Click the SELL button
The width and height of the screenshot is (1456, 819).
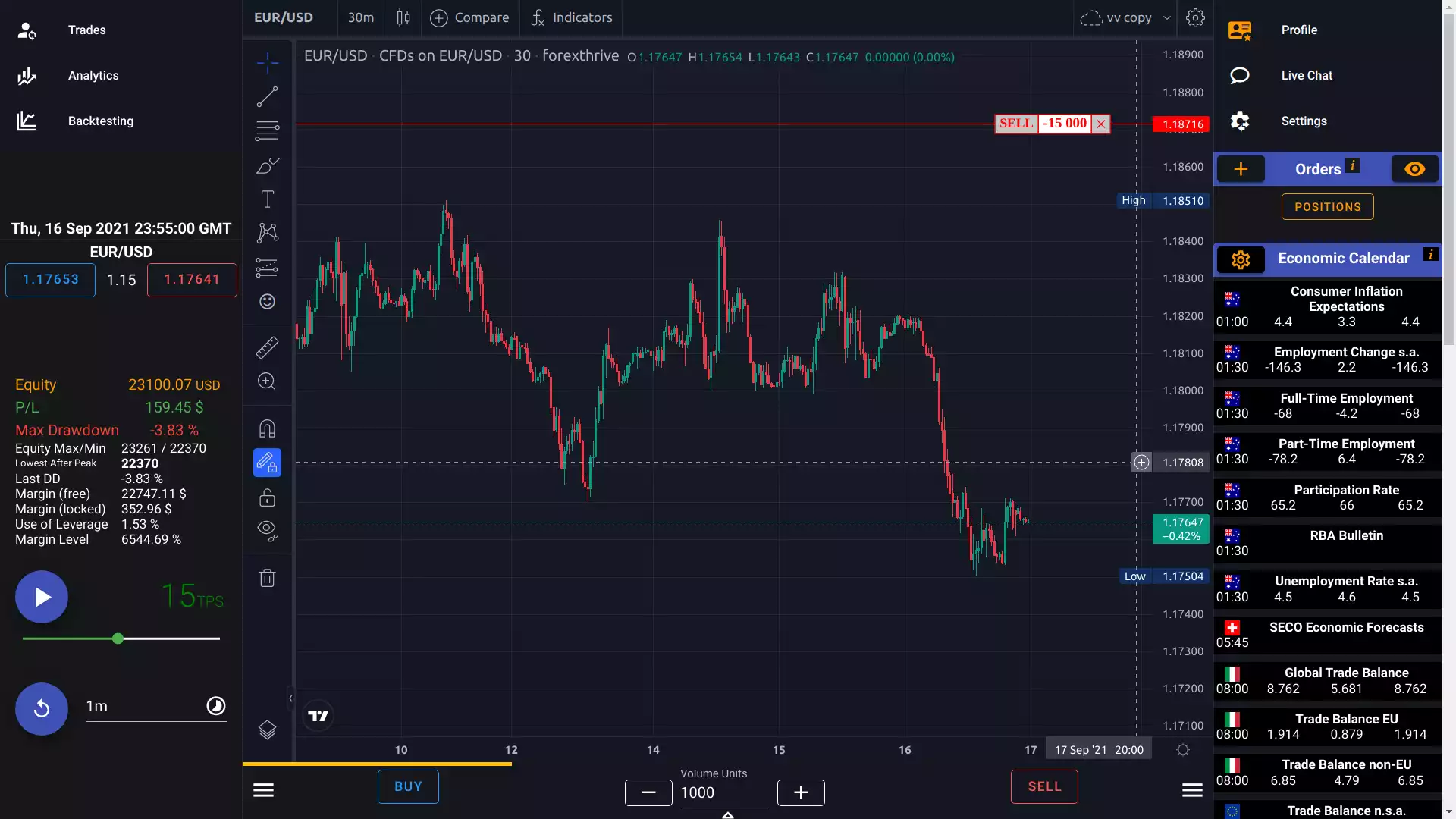click(x=1043, y=788)
